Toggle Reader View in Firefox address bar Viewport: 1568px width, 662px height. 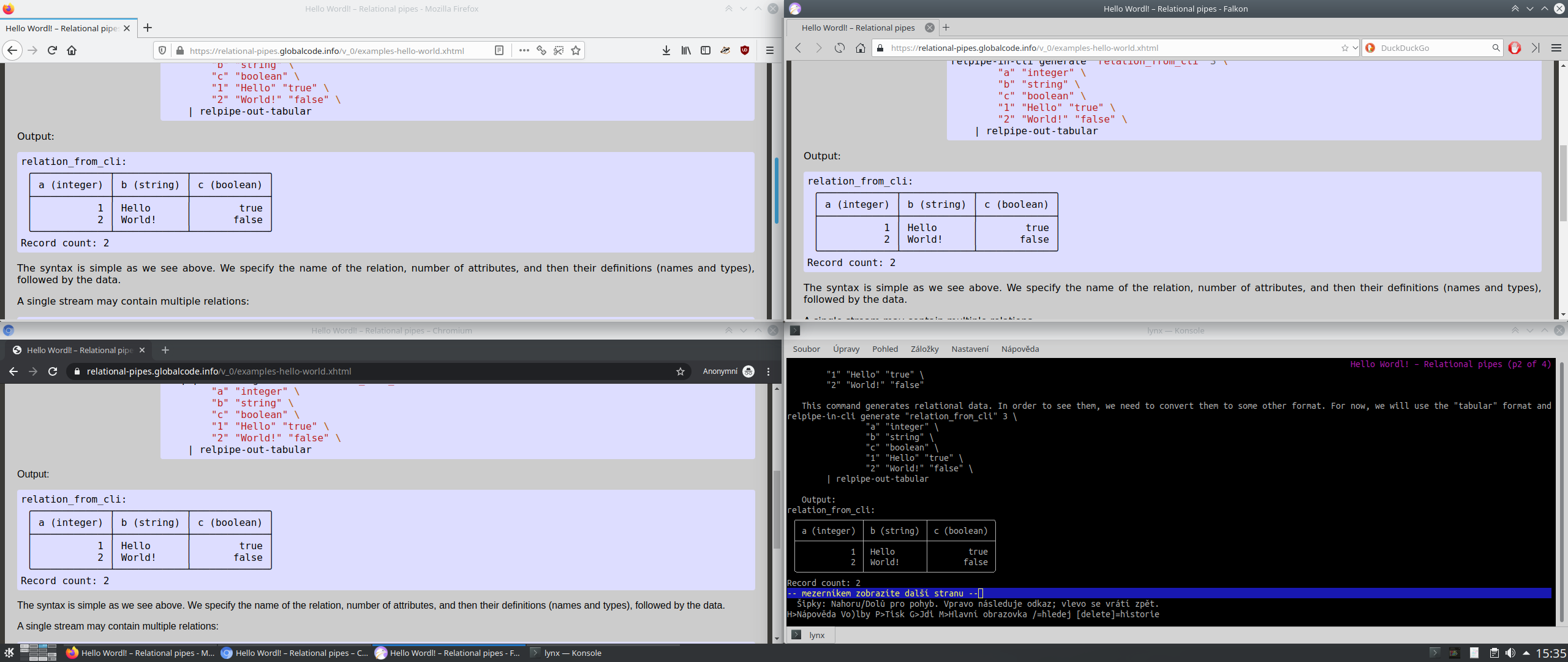[x=499, y=50]
